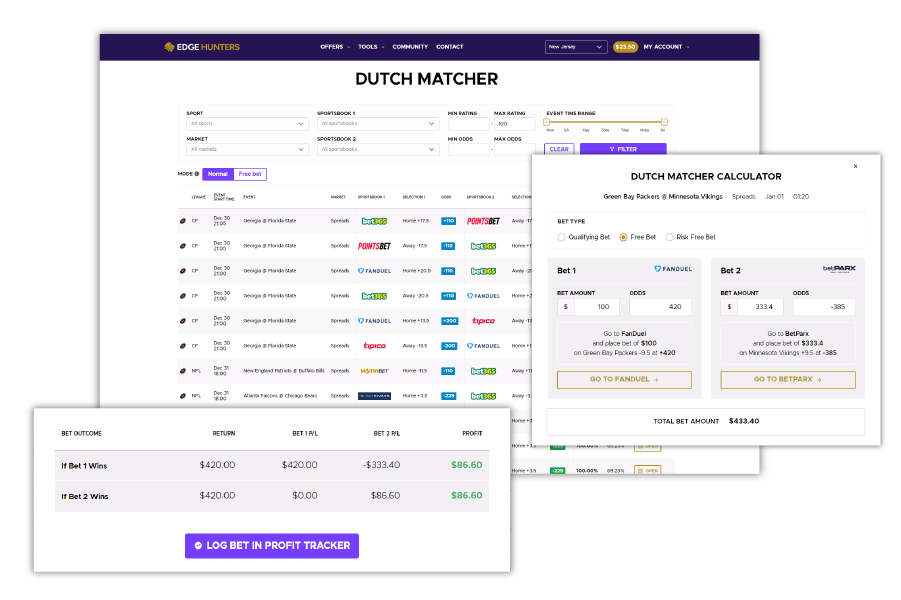Click football icon in New England Patriots row
Screen dimensions: 901x600
183,371
